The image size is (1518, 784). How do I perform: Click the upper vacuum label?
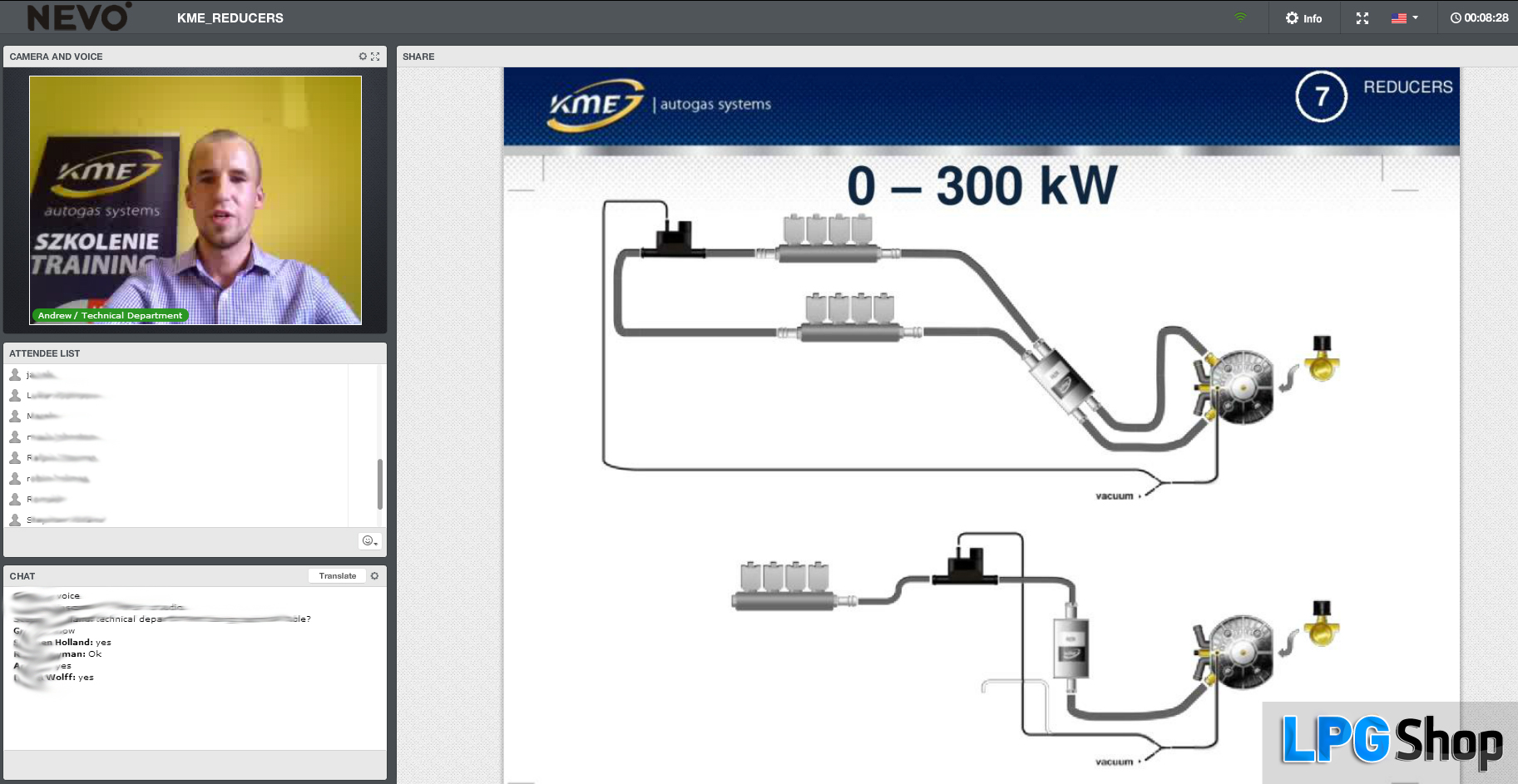[1115, 496]
